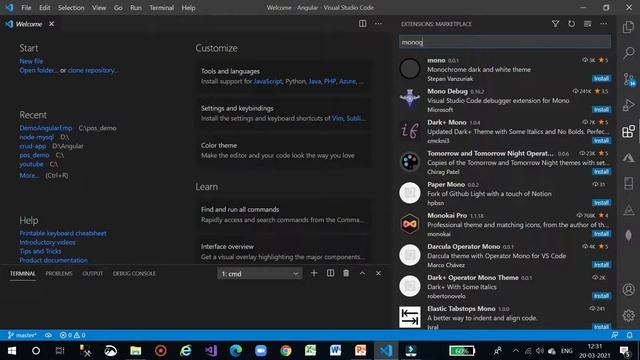Image resolution: width=640 pixels, height=360 pixels.
Task: Switch to the DEBUG CONSOLE tab
Action: pyautogui.click(x=134, y=273)
